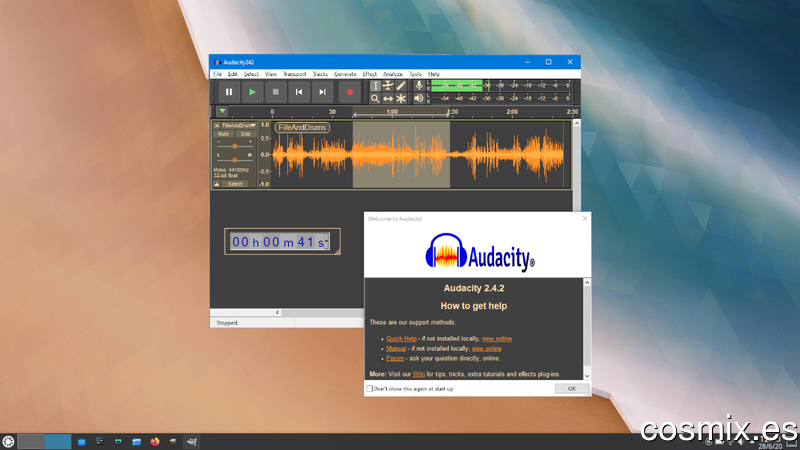Open the Tracks menu
This screenshot has height=450, width=800.
pos(320,74)
